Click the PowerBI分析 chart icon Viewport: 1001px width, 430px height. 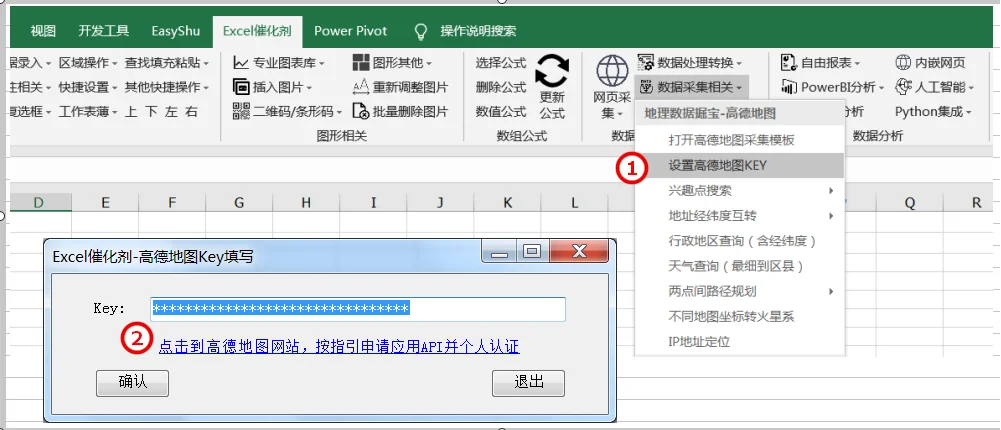coord(789,87)
